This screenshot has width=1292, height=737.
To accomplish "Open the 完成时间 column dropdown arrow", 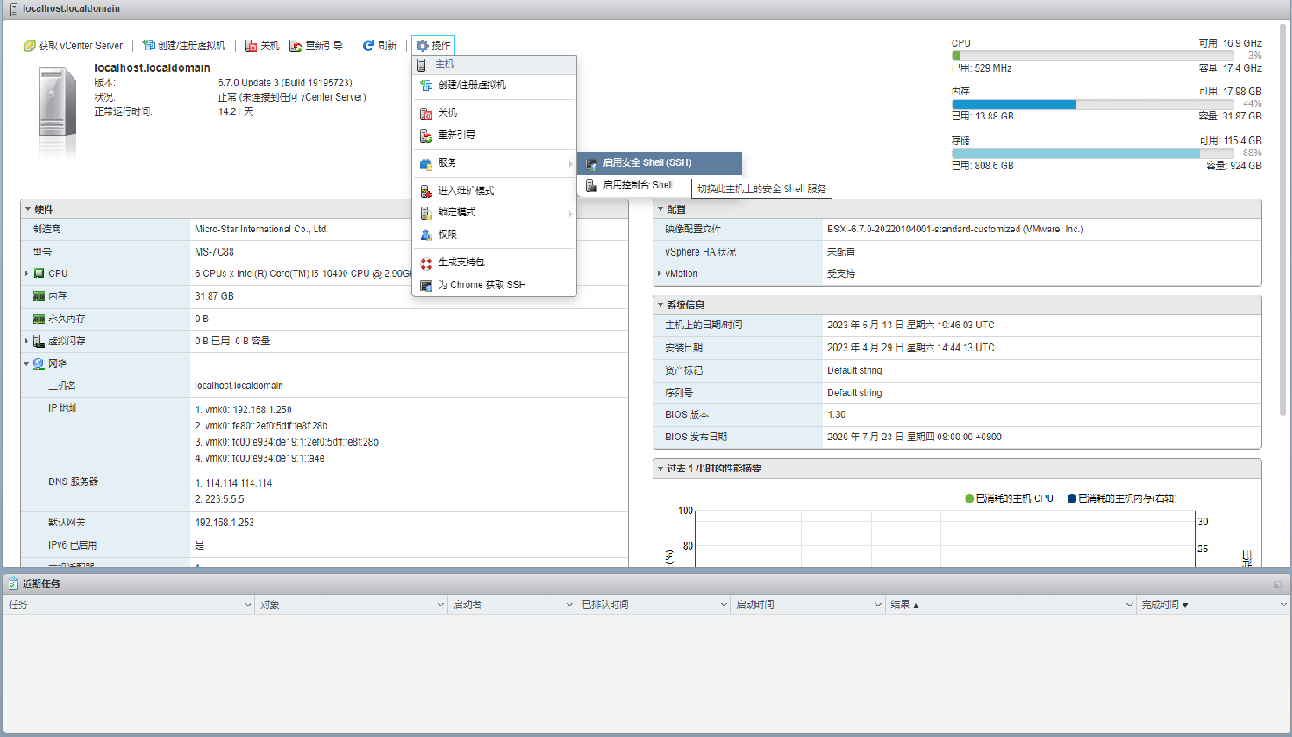I will point(1284,605).
